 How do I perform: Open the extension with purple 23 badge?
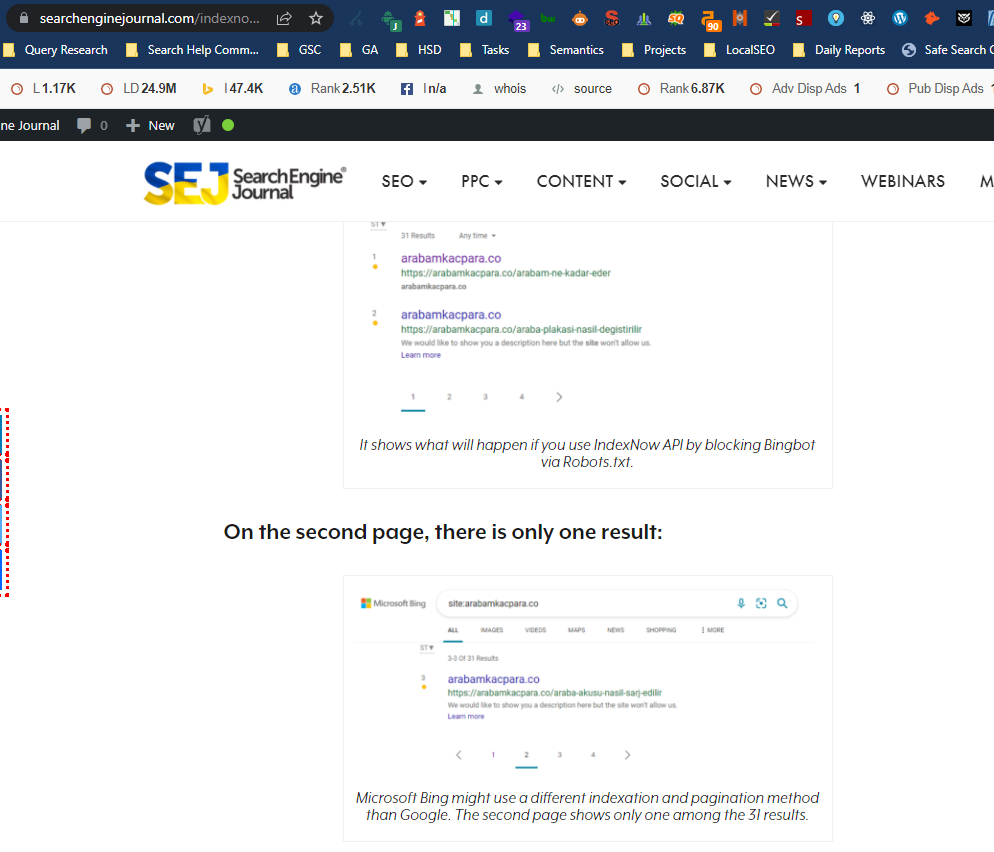518,20
